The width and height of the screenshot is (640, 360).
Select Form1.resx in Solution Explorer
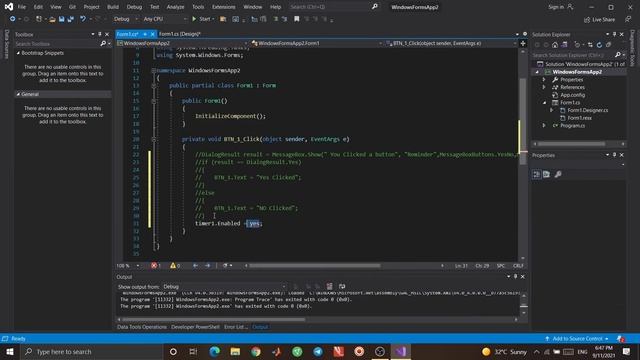580,118
